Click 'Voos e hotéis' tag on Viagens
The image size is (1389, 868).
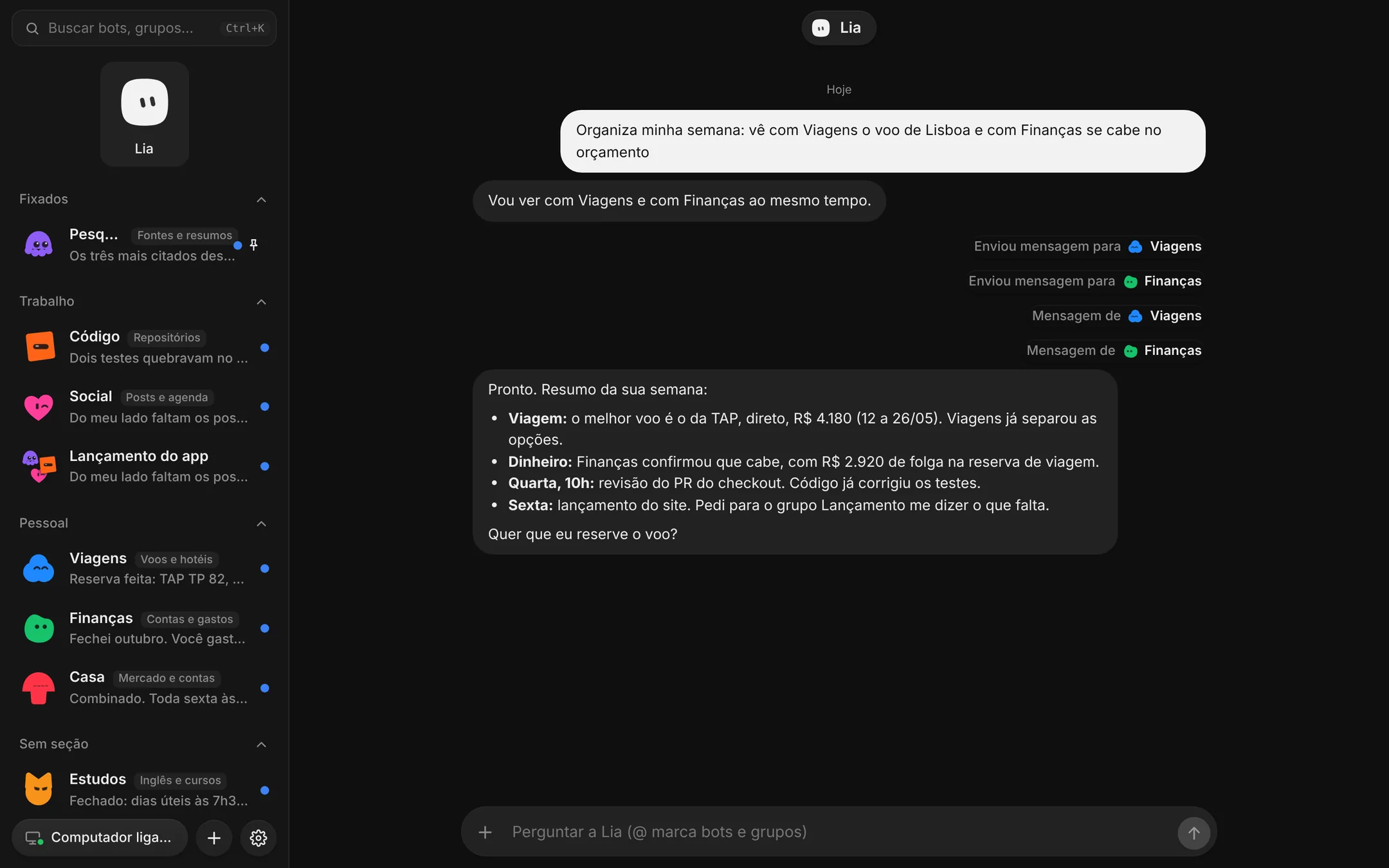(176, 559)
